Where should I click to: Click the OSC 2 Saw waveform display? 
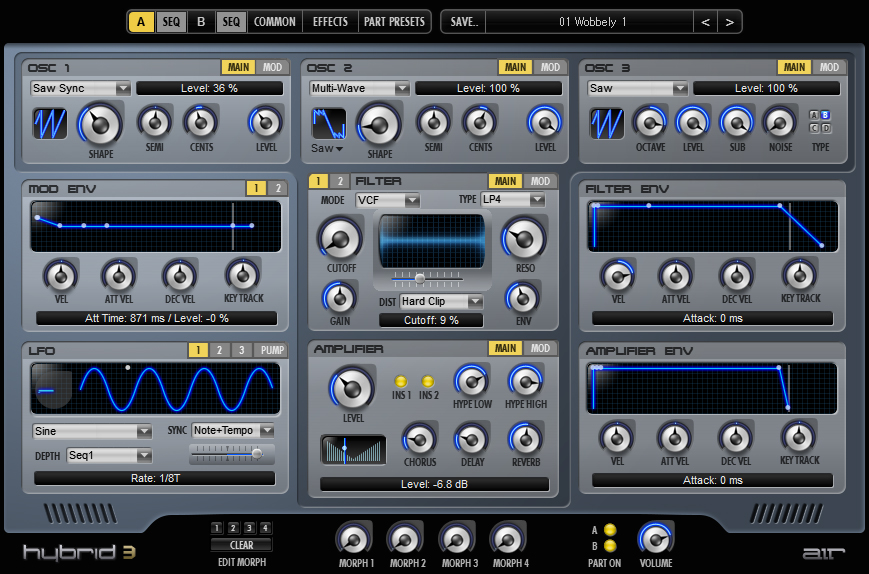coord(328,124)
